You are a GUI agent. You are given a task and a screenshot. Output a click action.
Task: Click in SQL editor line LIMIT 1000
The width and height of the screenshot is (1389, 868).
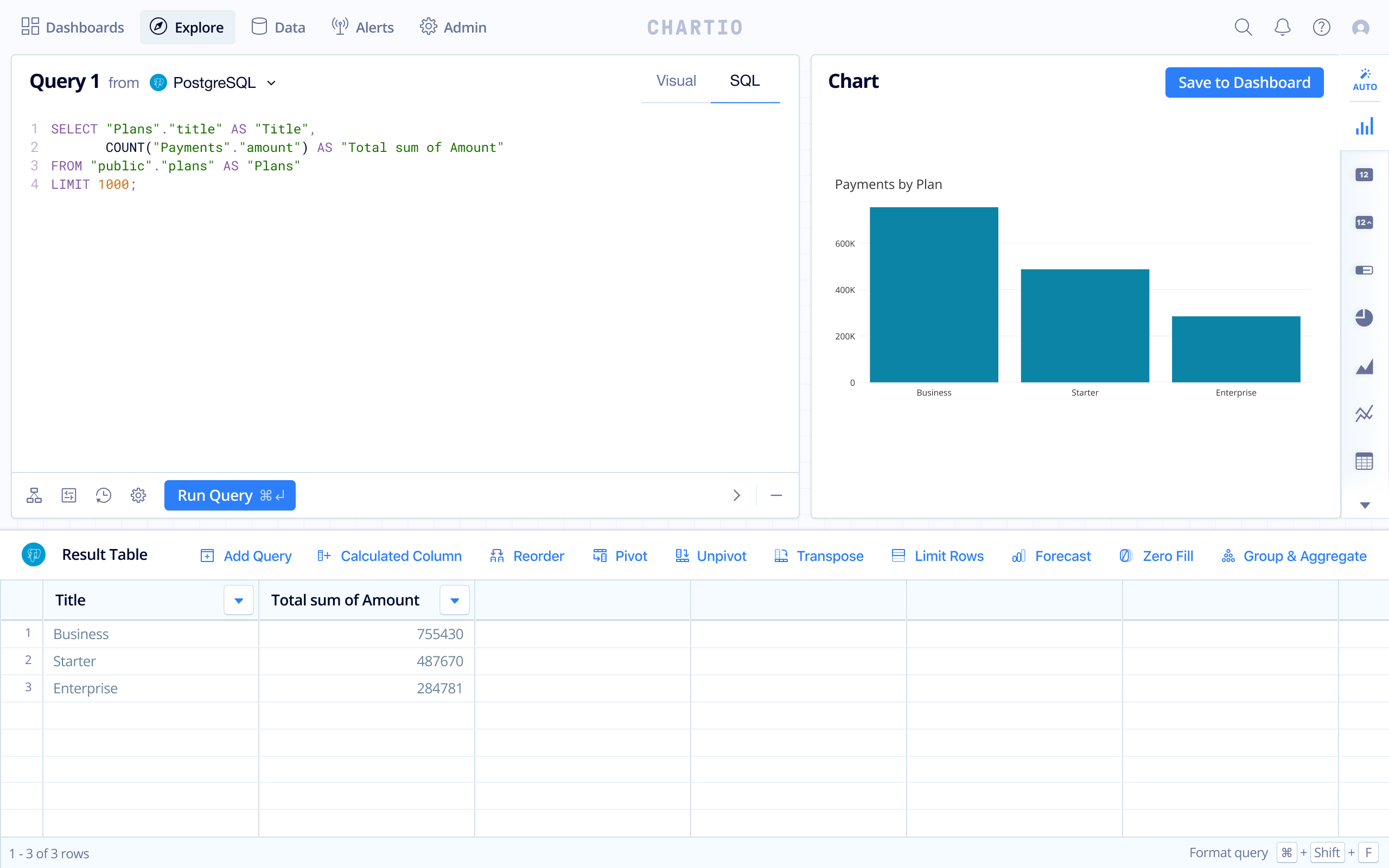click(x=93, y=184)
